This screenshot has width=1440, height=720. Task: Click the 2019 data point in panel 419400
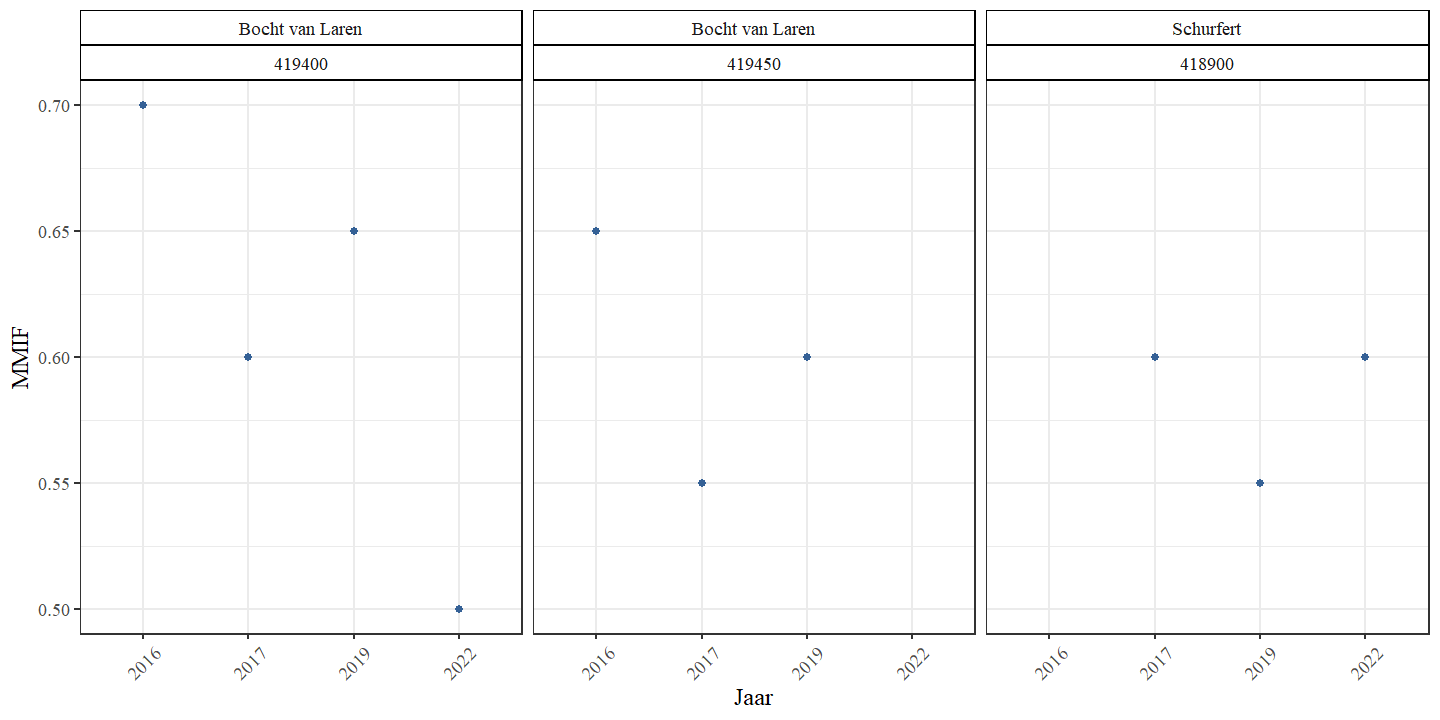(353, 231)
